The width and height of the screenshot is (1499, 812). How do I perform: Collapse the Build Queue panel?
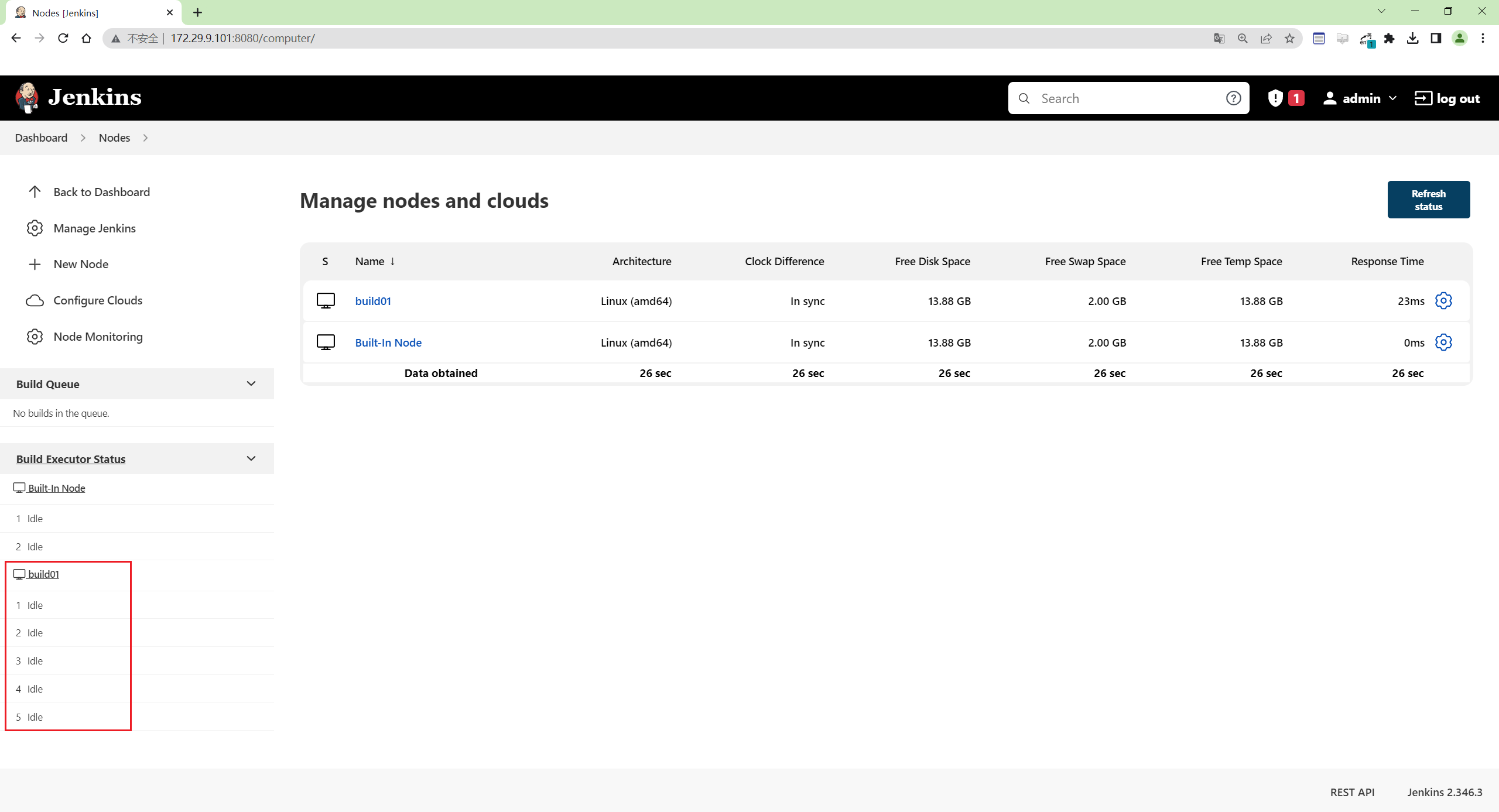pos(251,384)
